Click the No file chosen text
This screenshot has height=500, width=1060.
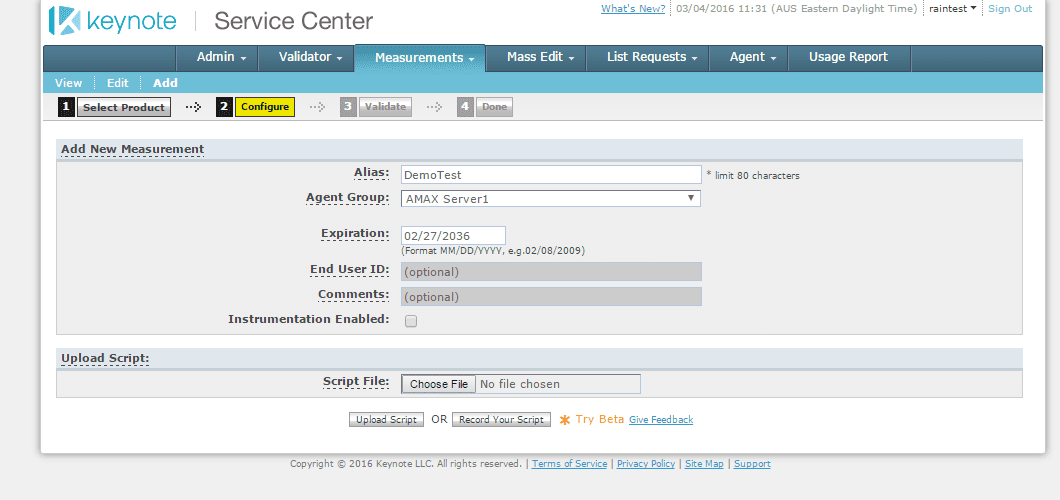click(x=520, y=384)
